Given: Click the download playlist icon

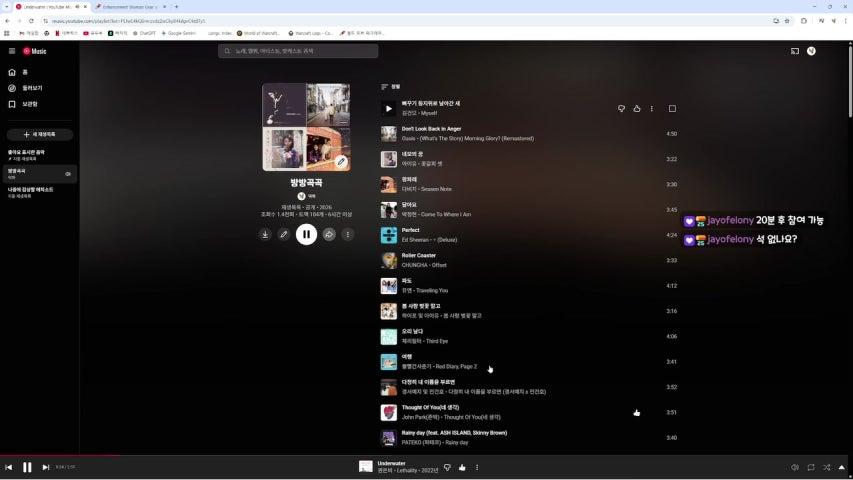Looking at the screenshot, I should pos(265,234).
